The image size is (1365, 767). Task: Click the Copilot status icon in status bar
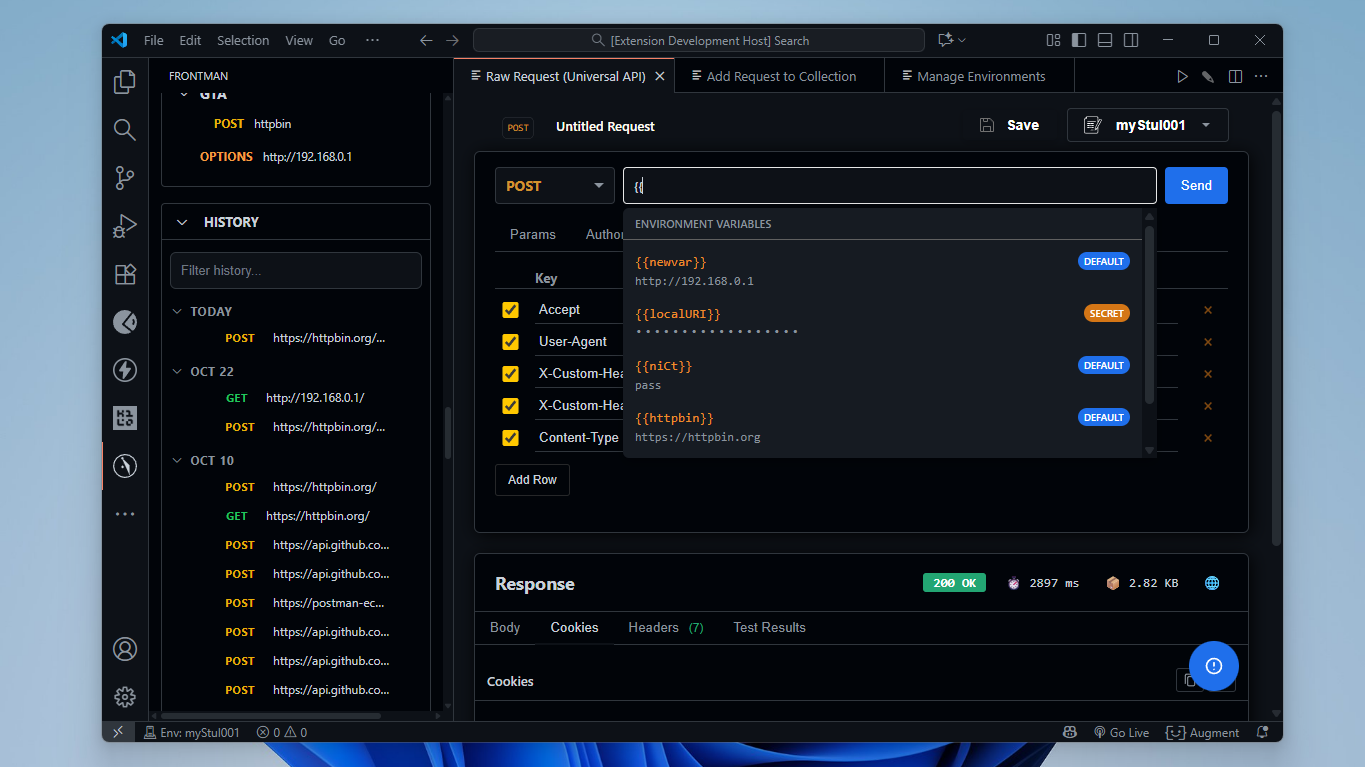click(1070, 733)
